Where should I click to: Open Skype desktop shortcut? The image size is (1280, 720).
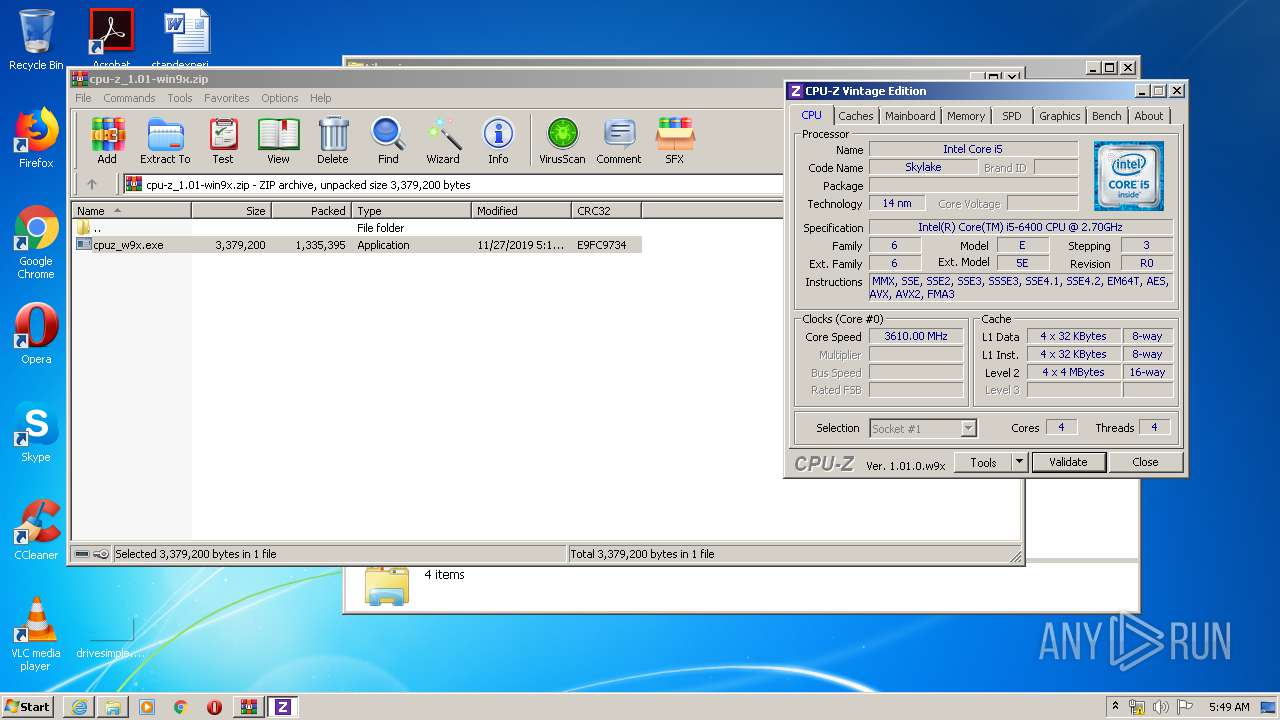[36, 432]
